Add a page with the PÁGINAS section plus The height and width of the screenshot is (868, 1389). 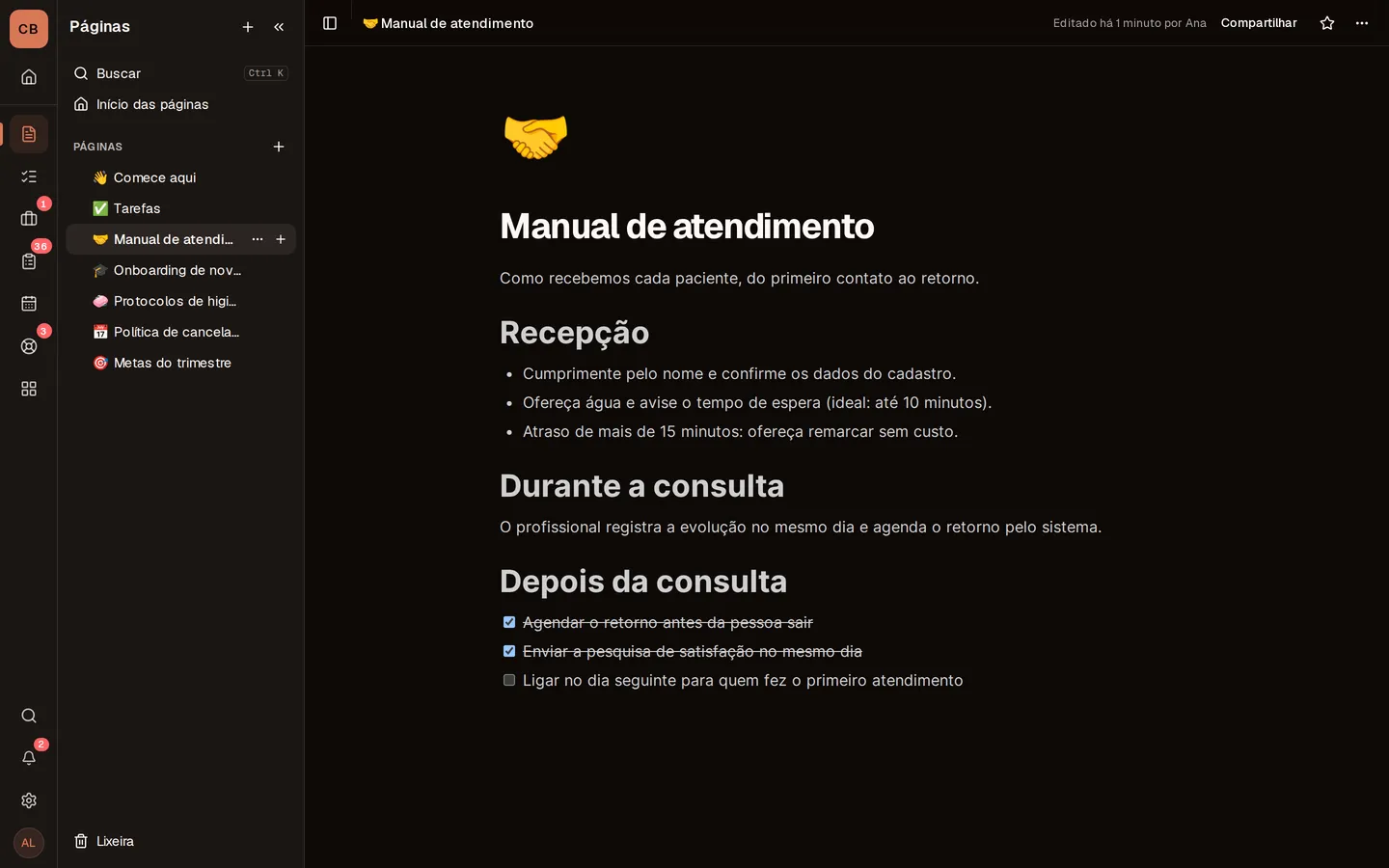click(x=279, y=147)
